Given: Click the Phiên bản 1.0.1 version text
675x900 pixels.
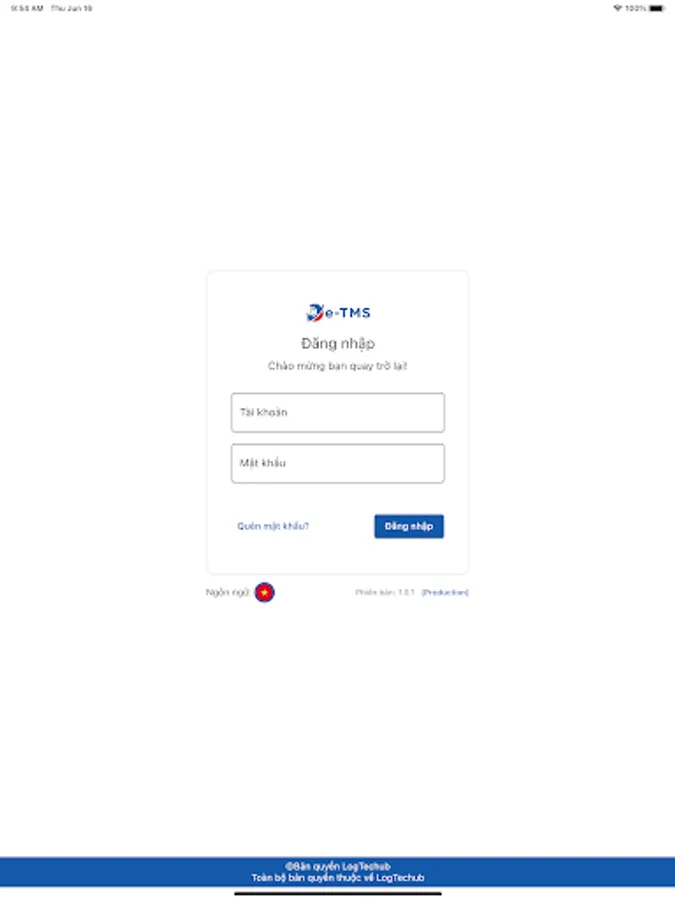Looking at the screenshot, I should click(x=385, y=592).
